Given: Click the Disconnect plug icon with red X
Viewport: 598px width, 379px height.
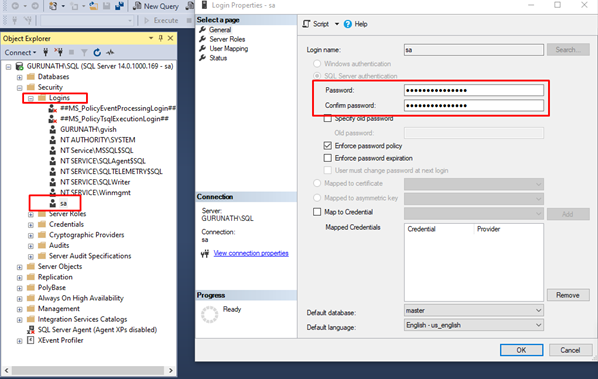Looking at the screenshot, I should pyautogui.click(x=58, y=52).
